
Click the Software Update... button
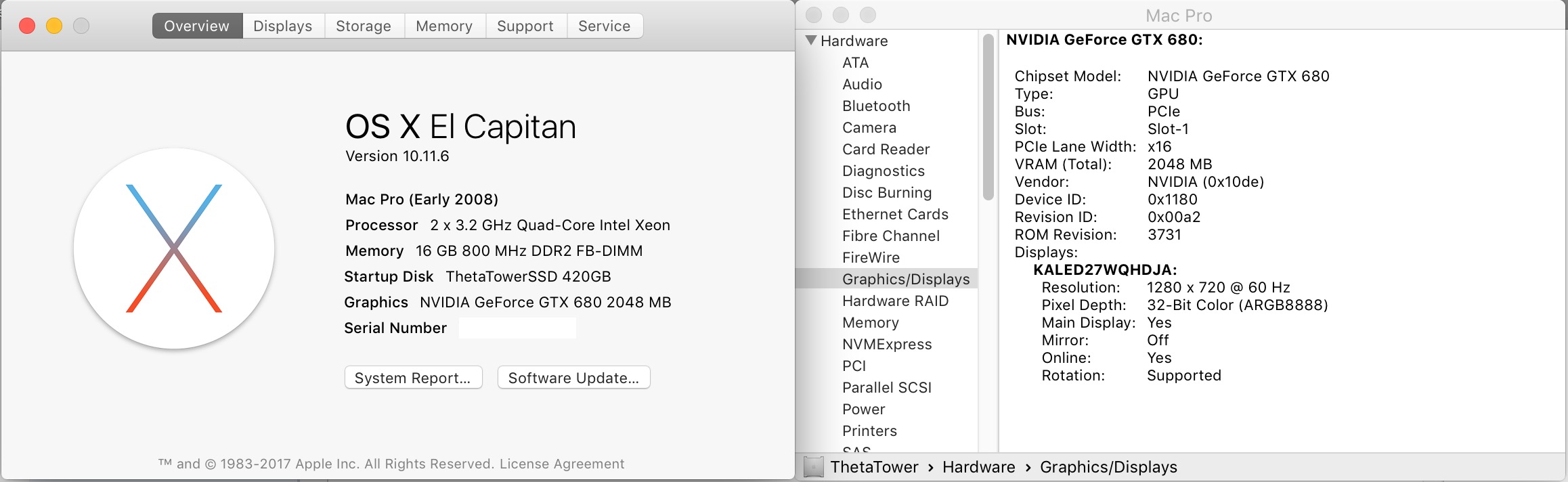(574, 378)
